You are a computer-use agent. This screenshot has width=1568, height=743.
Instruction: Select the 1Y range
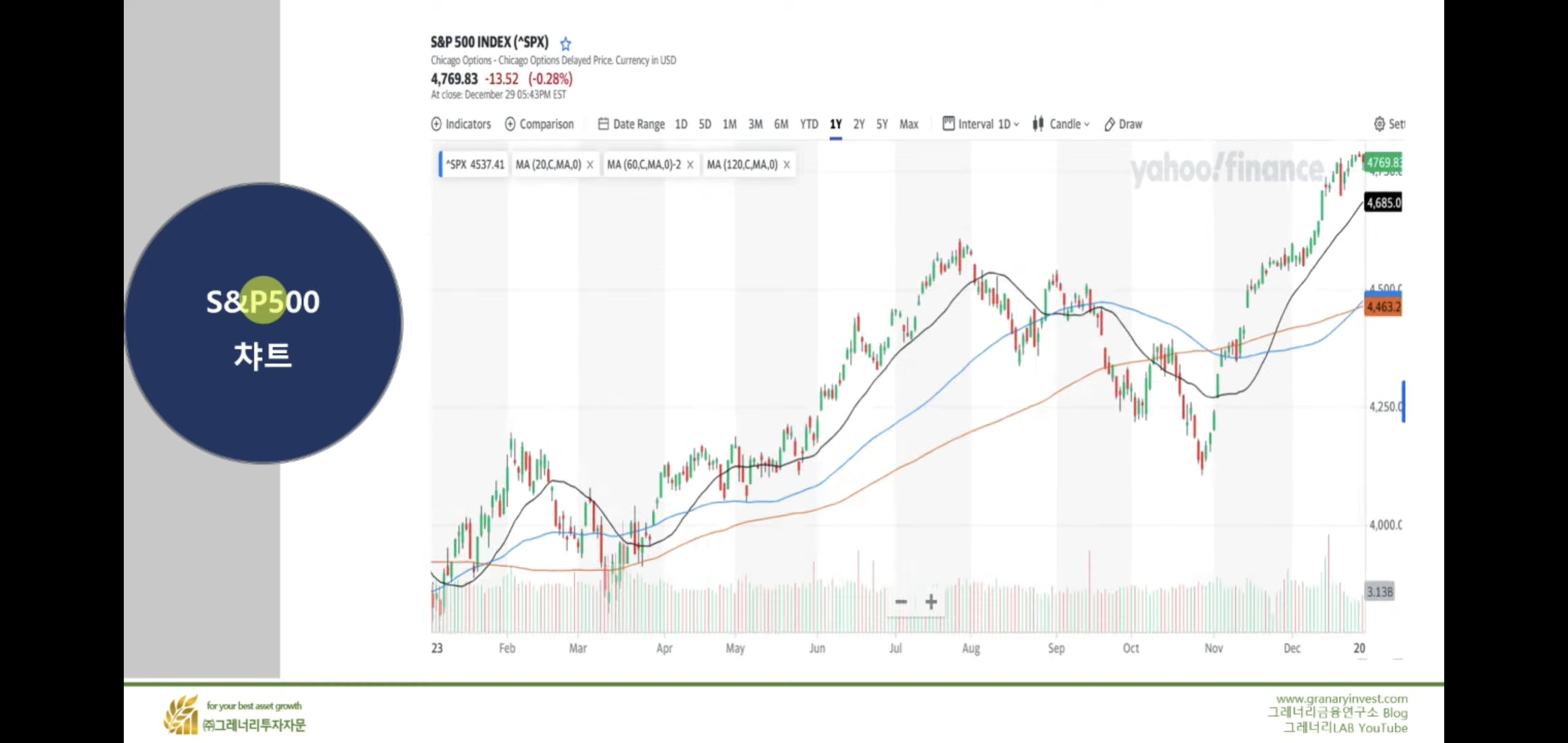pos(836,124)
